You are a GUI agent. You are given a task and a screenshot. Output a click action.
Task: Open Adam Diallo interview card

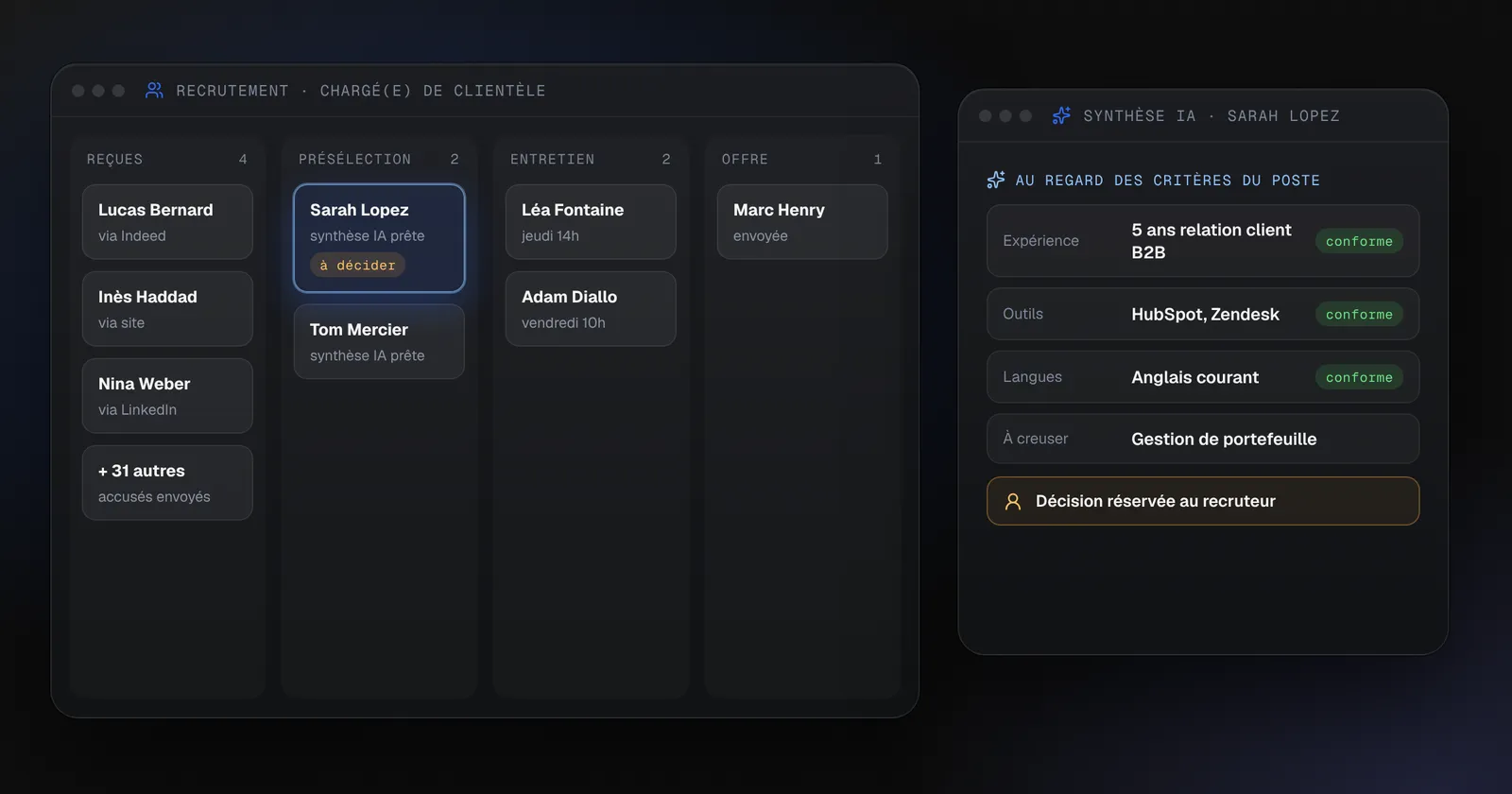[x=591, y=309]
